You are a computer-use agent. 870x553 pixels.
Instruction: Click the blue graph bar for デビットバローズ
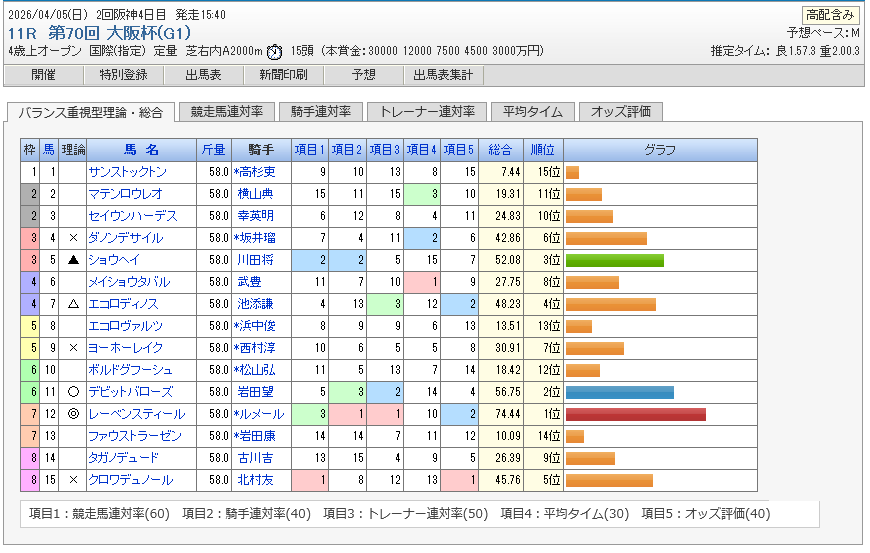pyautogui.click(x=620, y=393)
